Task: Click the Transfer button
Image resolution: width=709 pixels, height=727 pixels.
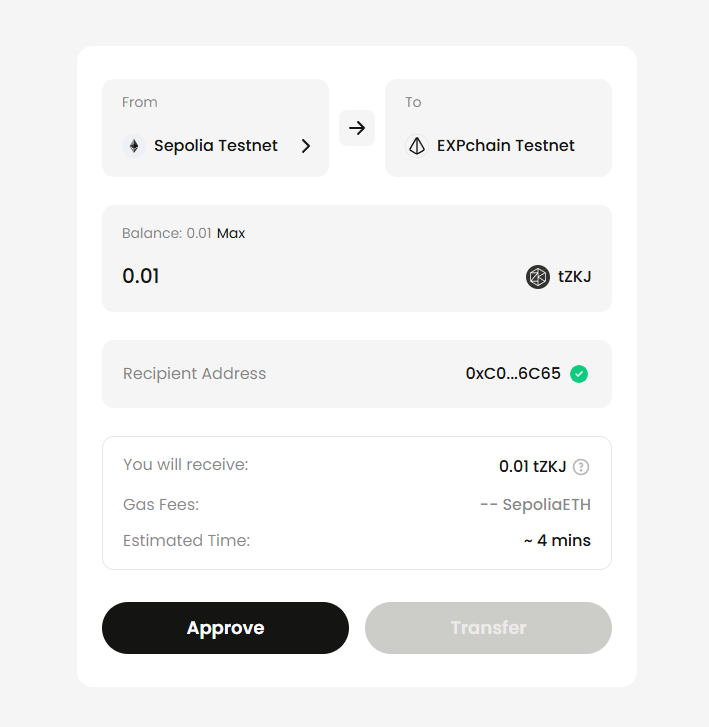Action: (x=488, y=628)
